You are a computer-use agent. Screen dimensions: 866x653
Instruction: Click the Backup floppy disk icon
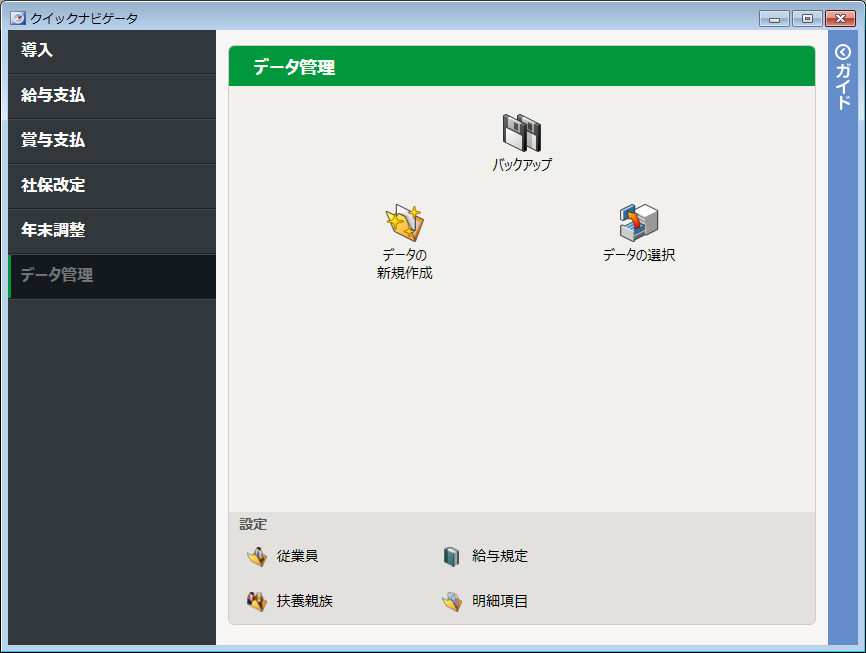[x=521, y=133]
